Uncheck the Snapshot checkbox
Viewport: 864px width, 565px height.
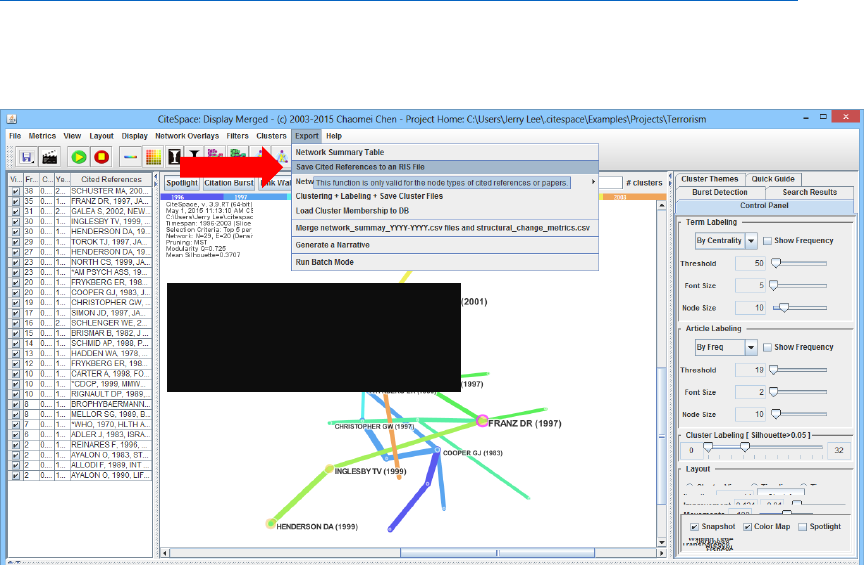[x=694, y=527]
